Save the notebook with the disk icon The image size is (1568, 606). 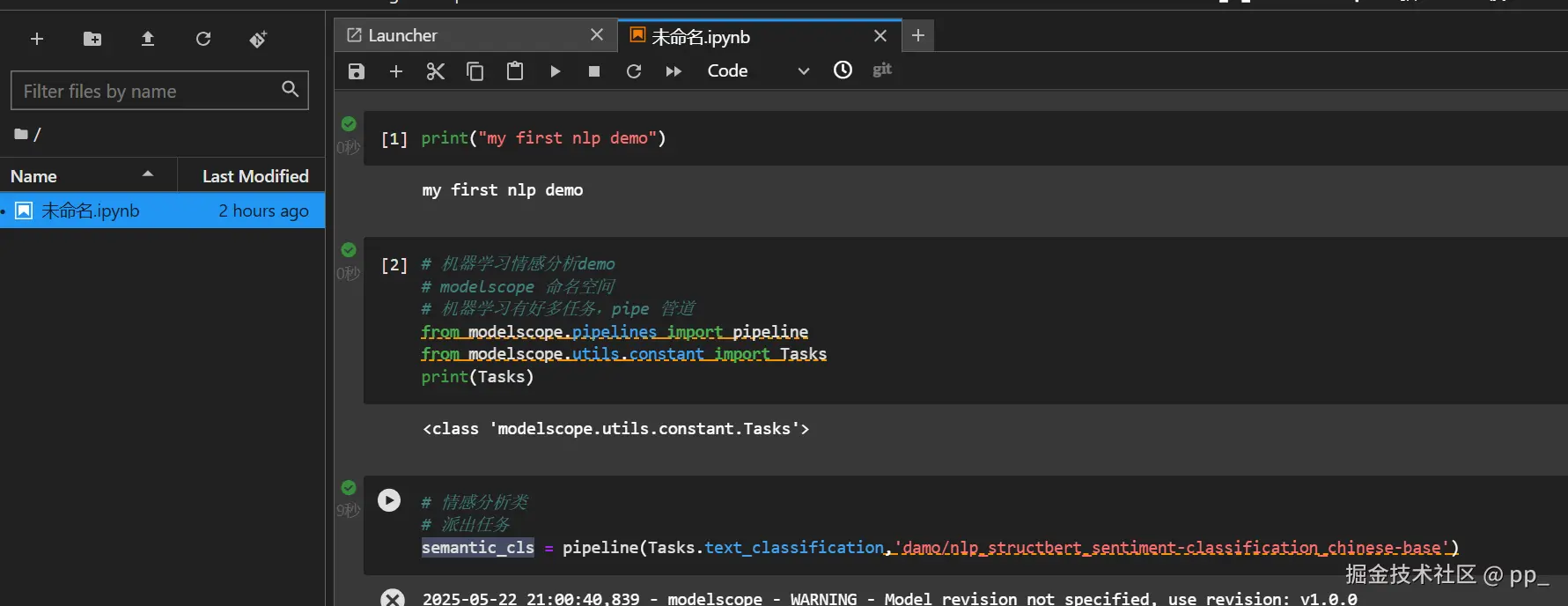[x=357, y=71]
